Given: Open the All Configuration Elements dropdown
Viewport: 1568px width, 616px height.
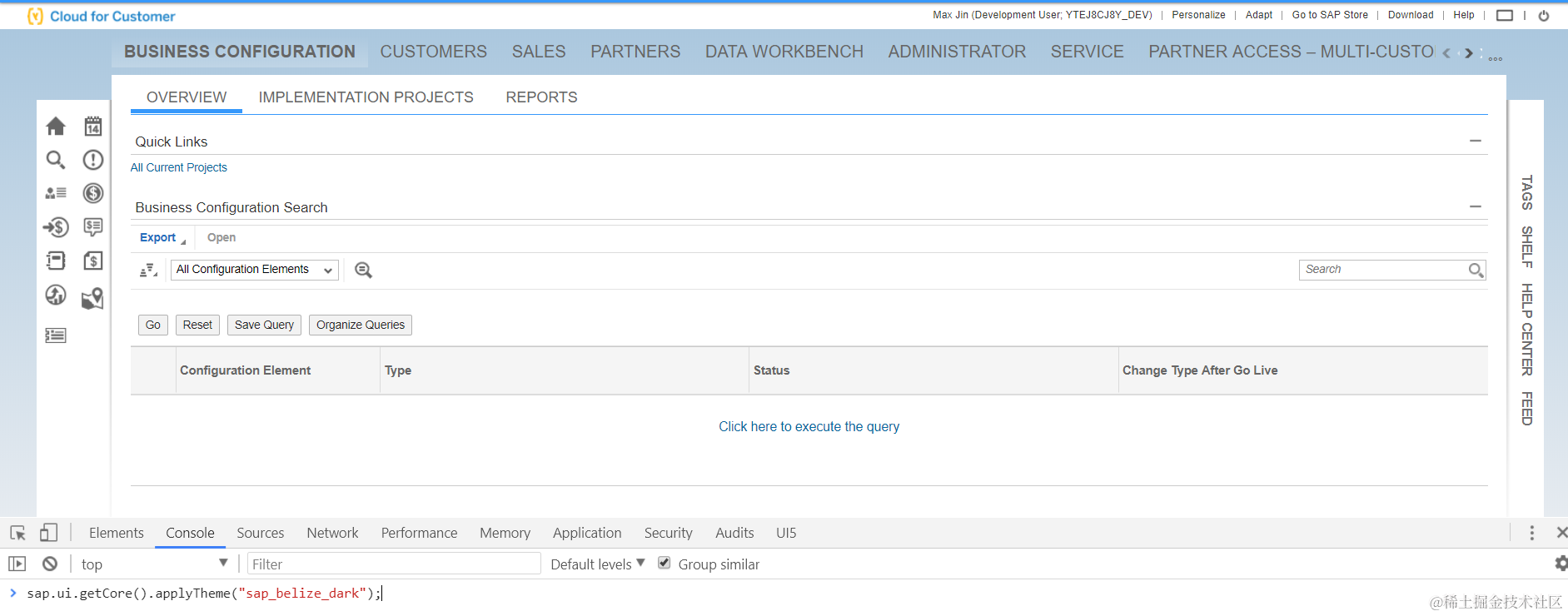Looking at the screenshot, I should 255,270.
